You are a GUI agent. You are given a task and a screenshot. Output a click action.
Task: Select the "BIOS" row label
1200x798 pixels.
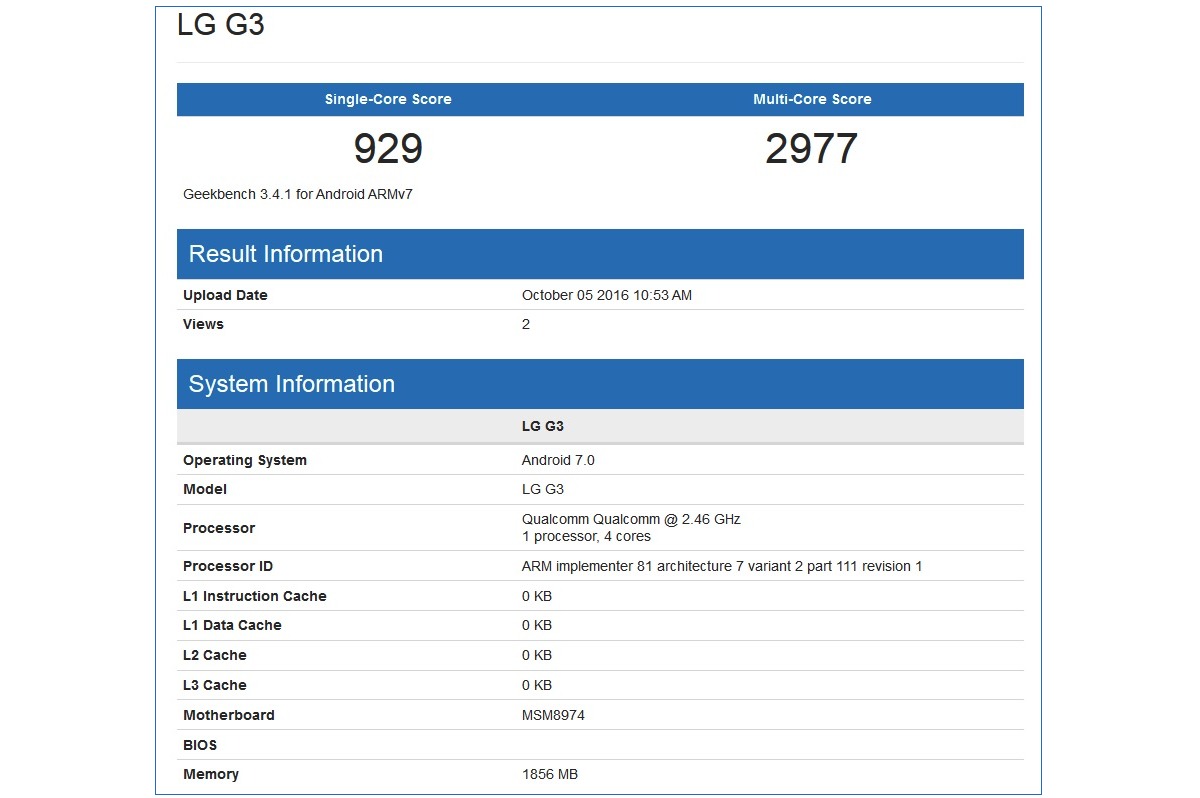tap(200, 745)
